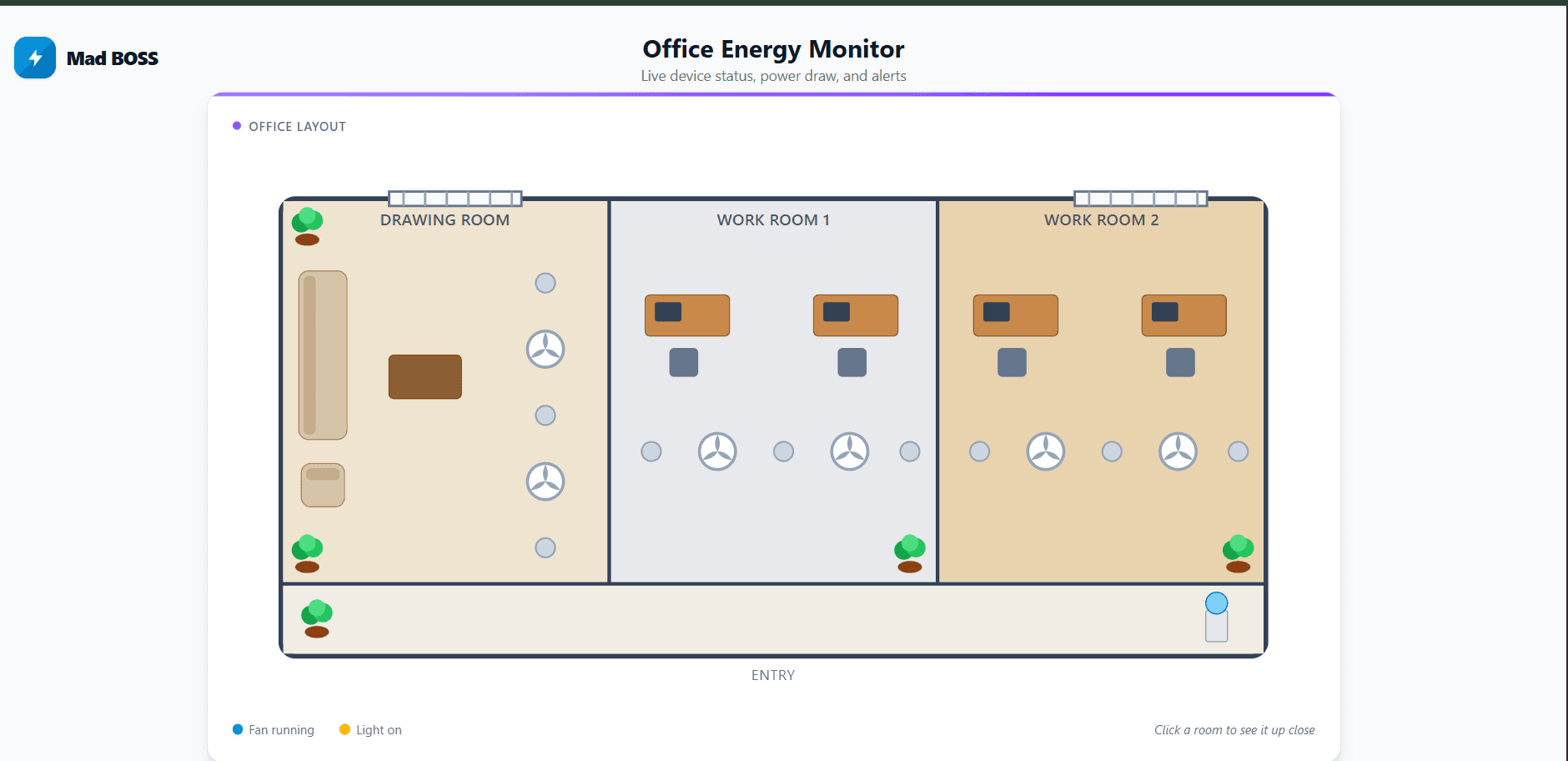Click the right desk in Work Room 1
The width and height of the screenshot is (1568, 761).
856,315
